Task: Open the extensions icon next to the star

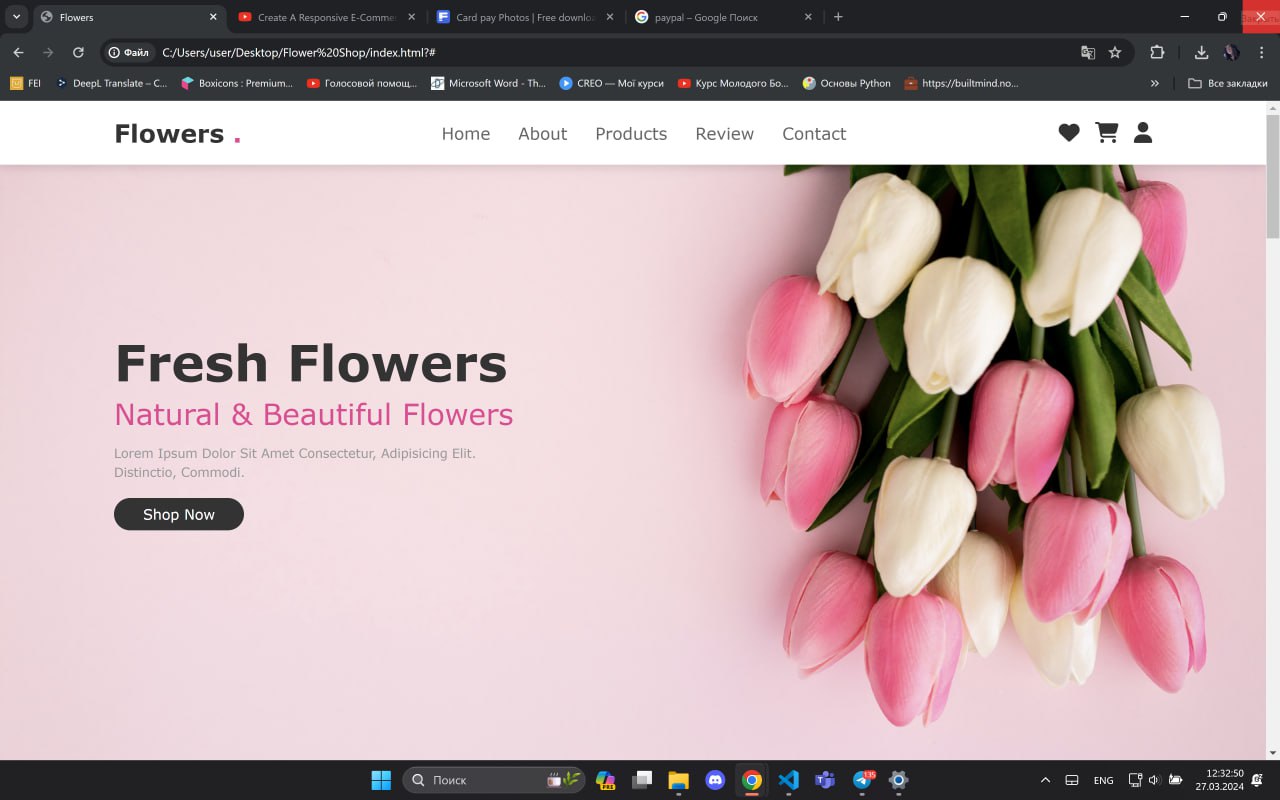Action: 1157,52
